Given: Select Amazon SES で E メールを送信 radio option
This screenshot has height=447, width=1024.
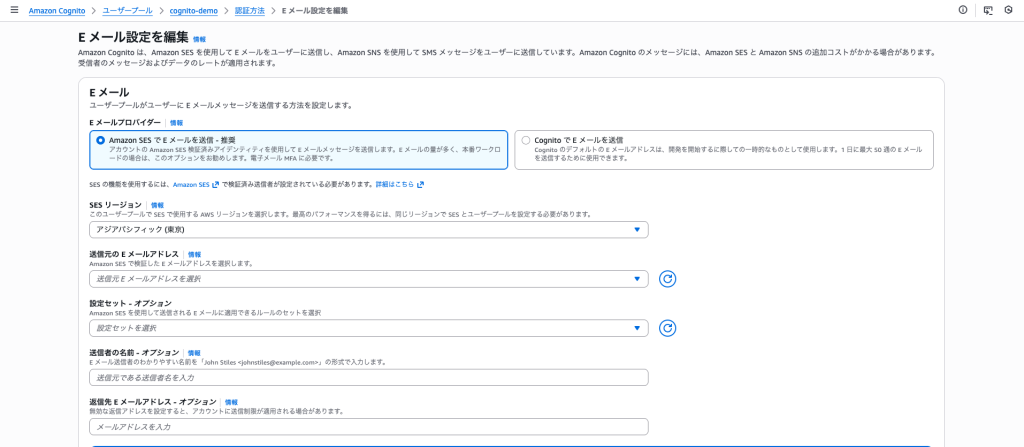Looking at the screenshot, I should point(100,140).
